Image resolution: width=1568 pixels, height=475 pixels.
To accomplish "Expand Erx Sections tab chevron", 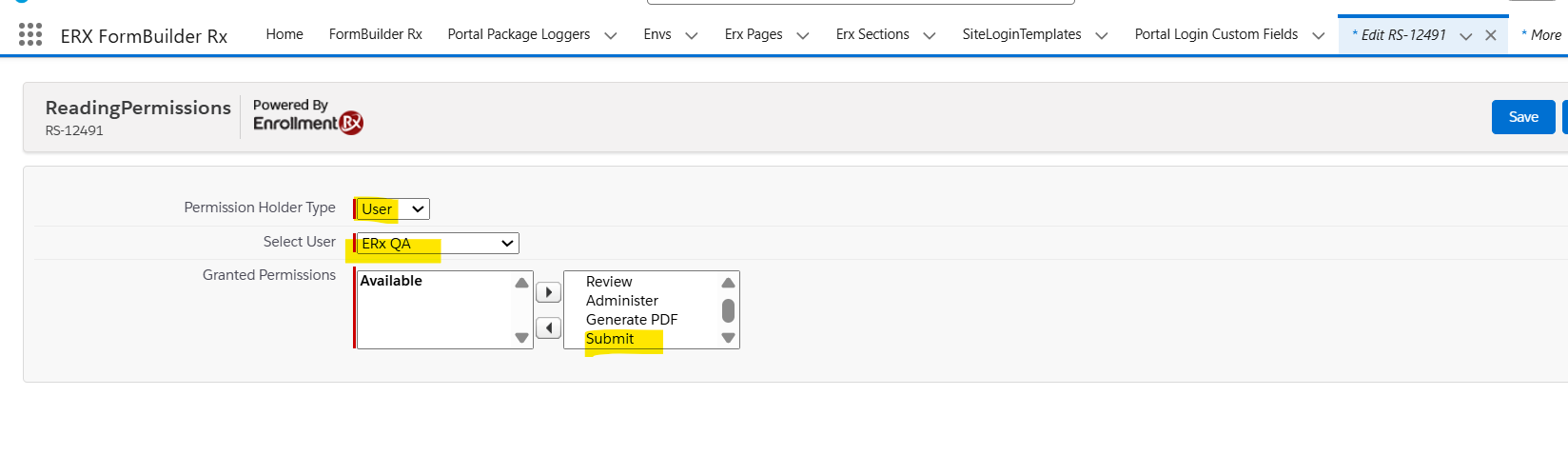I will (x=930, y=35).
